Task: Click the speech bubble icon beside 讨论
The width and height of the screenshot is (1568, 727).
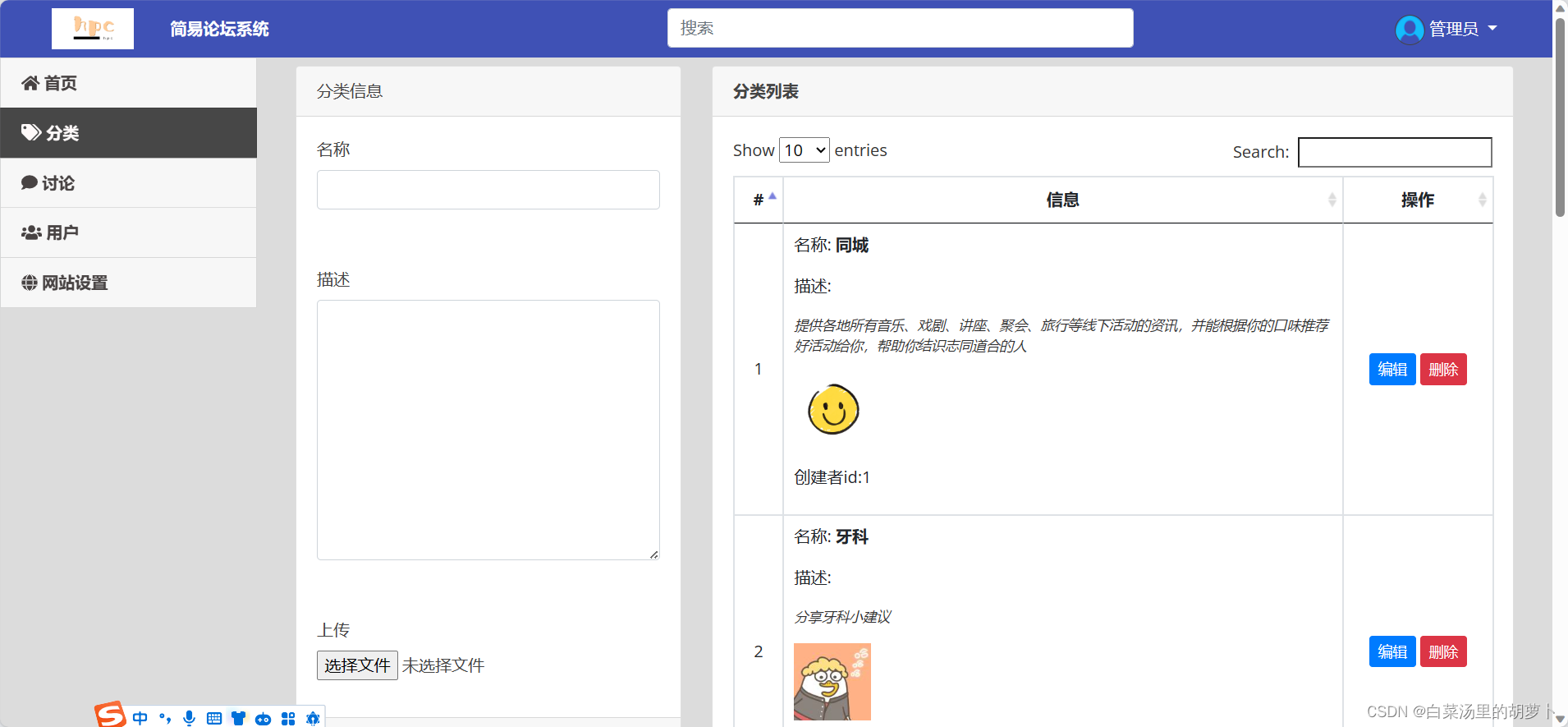Action: pos(30,182)
